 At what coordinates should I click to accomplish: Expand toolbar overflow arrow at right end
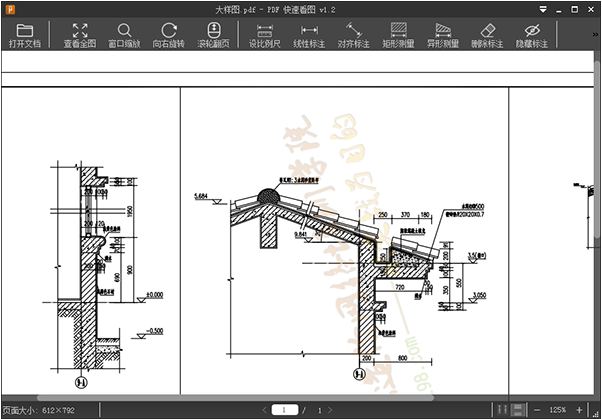point(596,35)
